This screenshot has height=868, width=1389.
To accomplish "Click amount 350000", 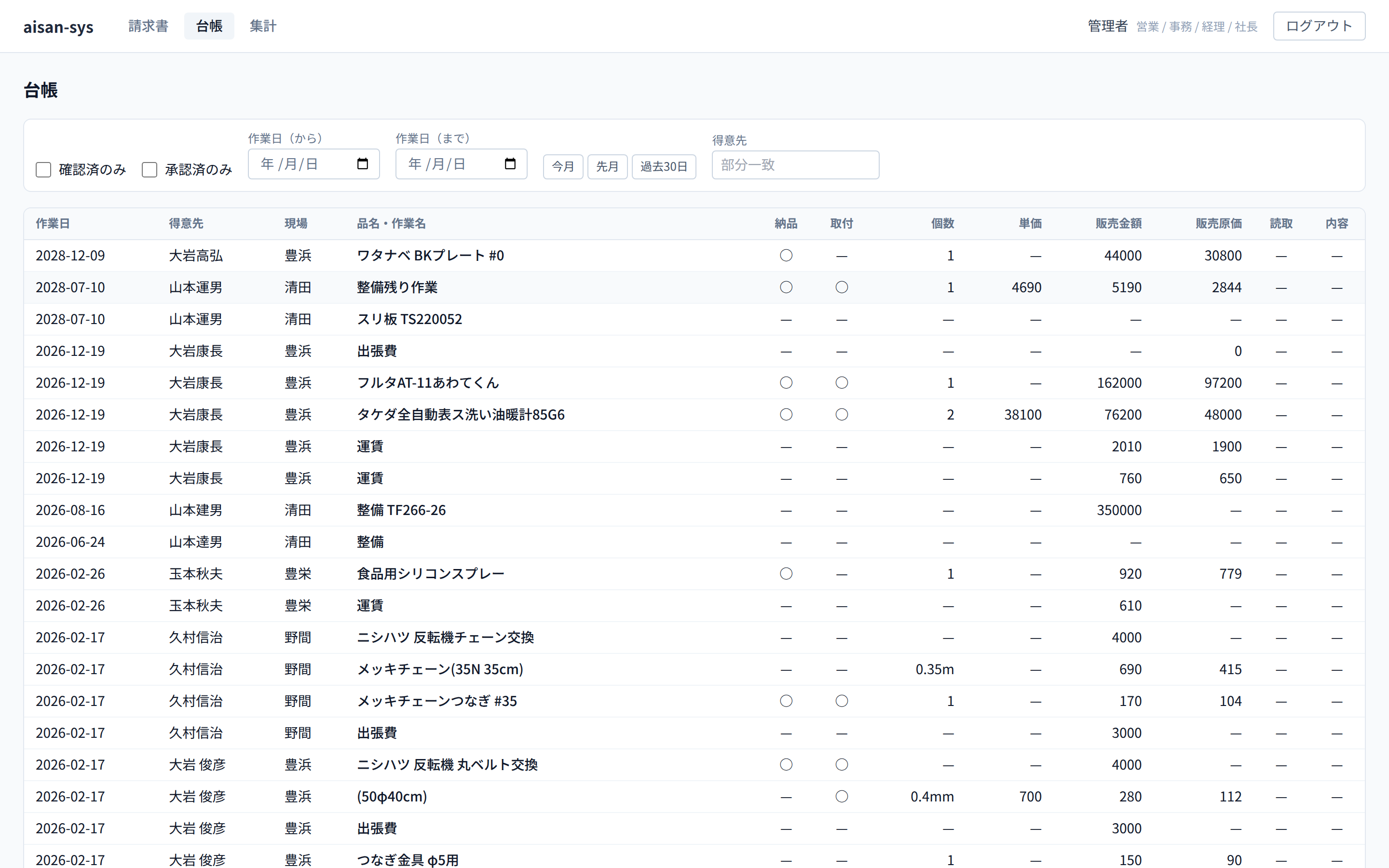I will [x=1118, y=510].
